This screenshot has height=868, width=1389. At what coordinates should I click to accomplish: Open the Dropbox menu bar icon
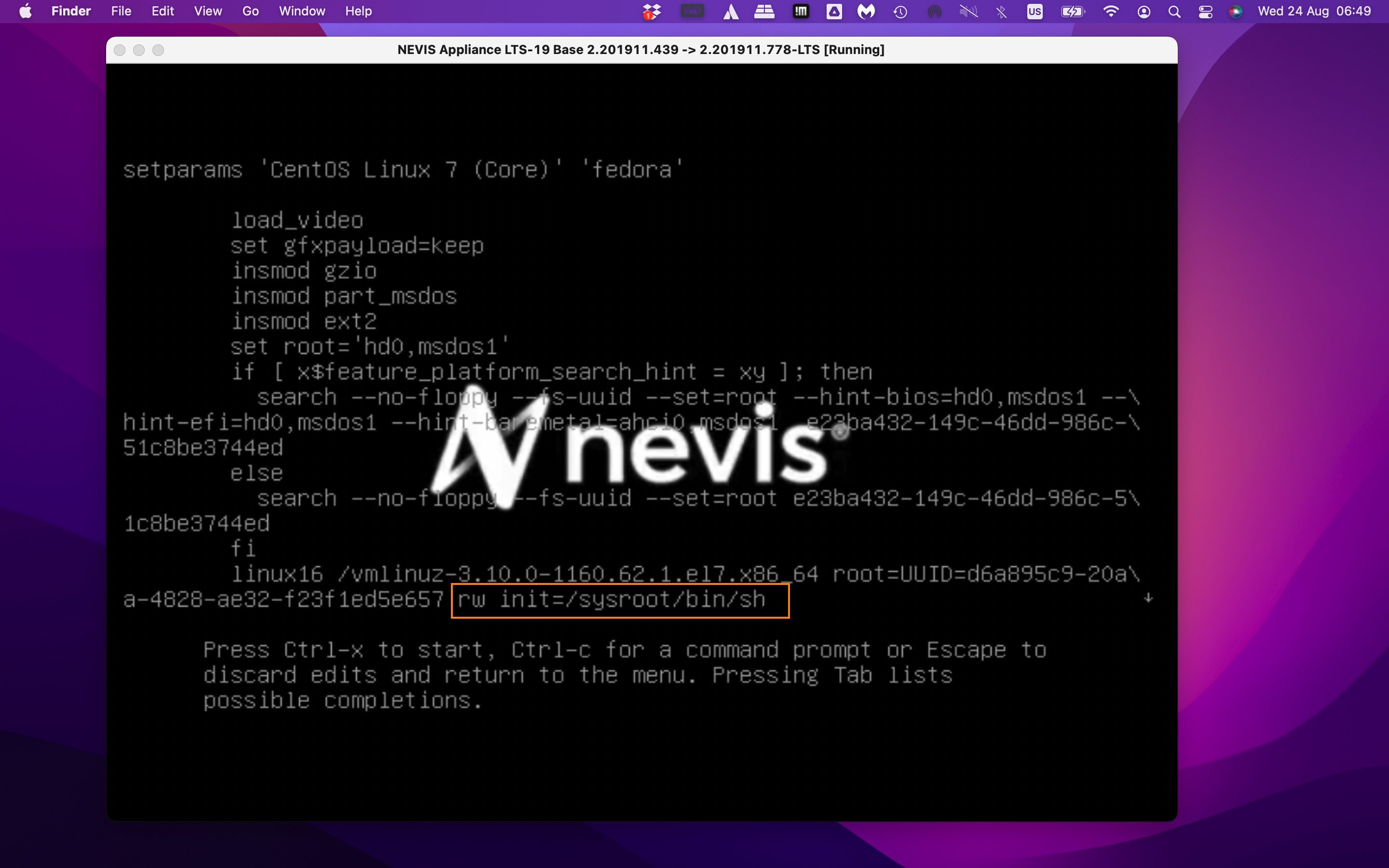[x=652, y=12]
